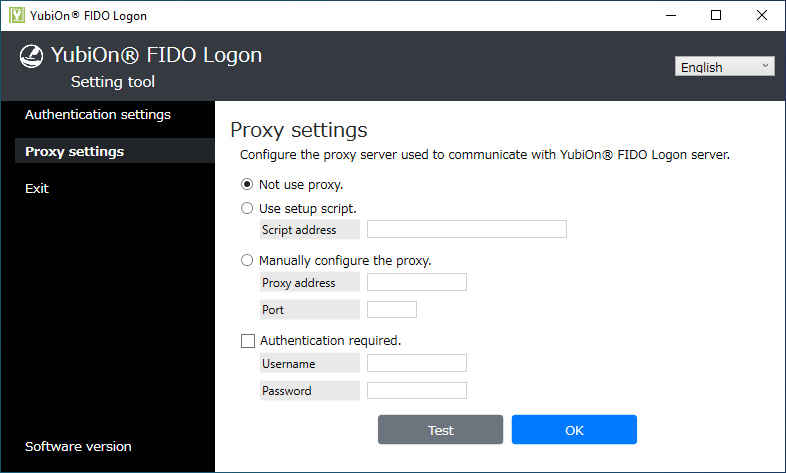Select 'Manually configure the proxy' option
This screenshot has height=473, width=786.
click(x=247, y=260)
